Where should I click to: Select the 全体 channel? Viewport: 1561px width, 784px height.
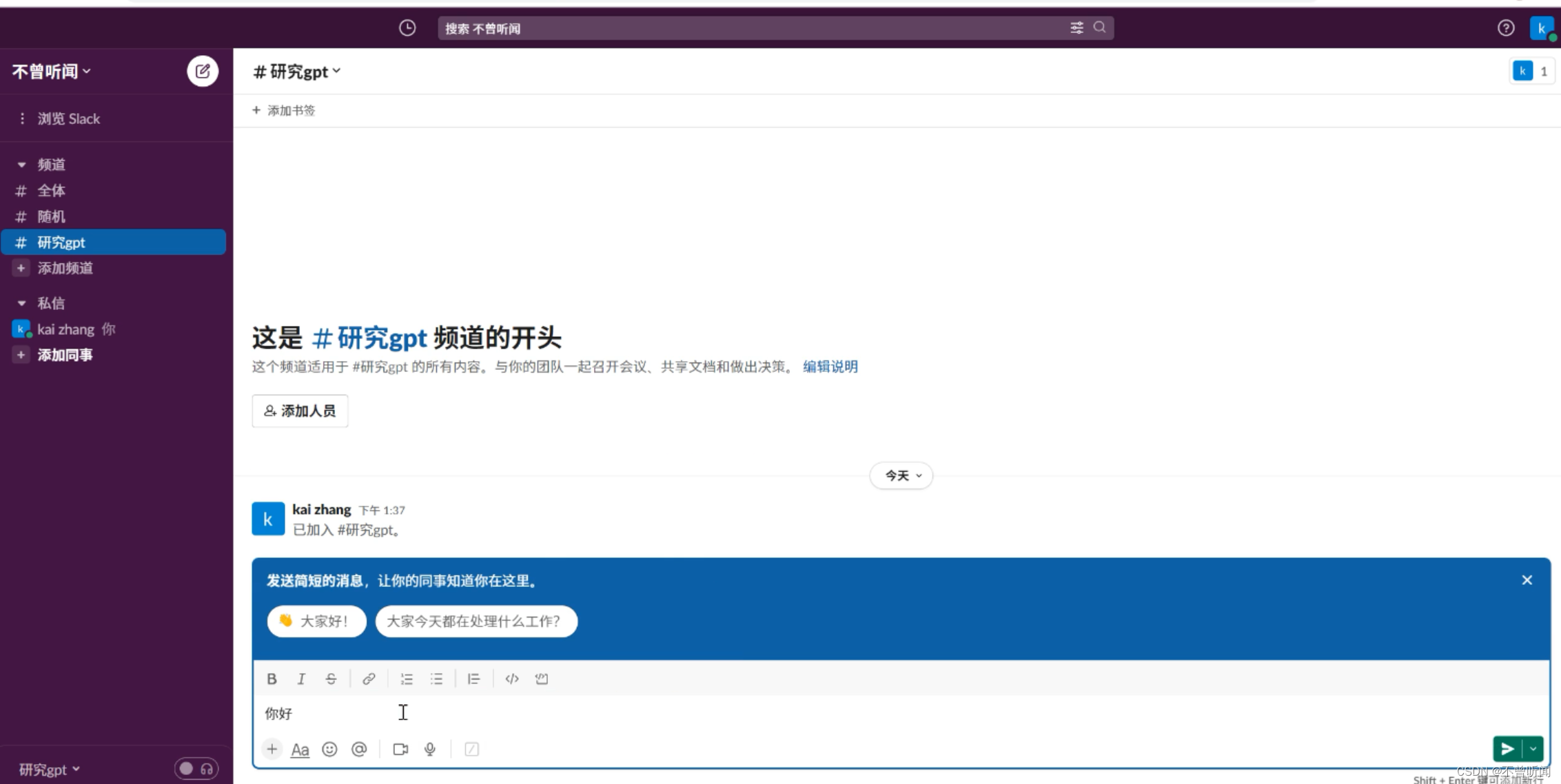[x=51, y=190]
